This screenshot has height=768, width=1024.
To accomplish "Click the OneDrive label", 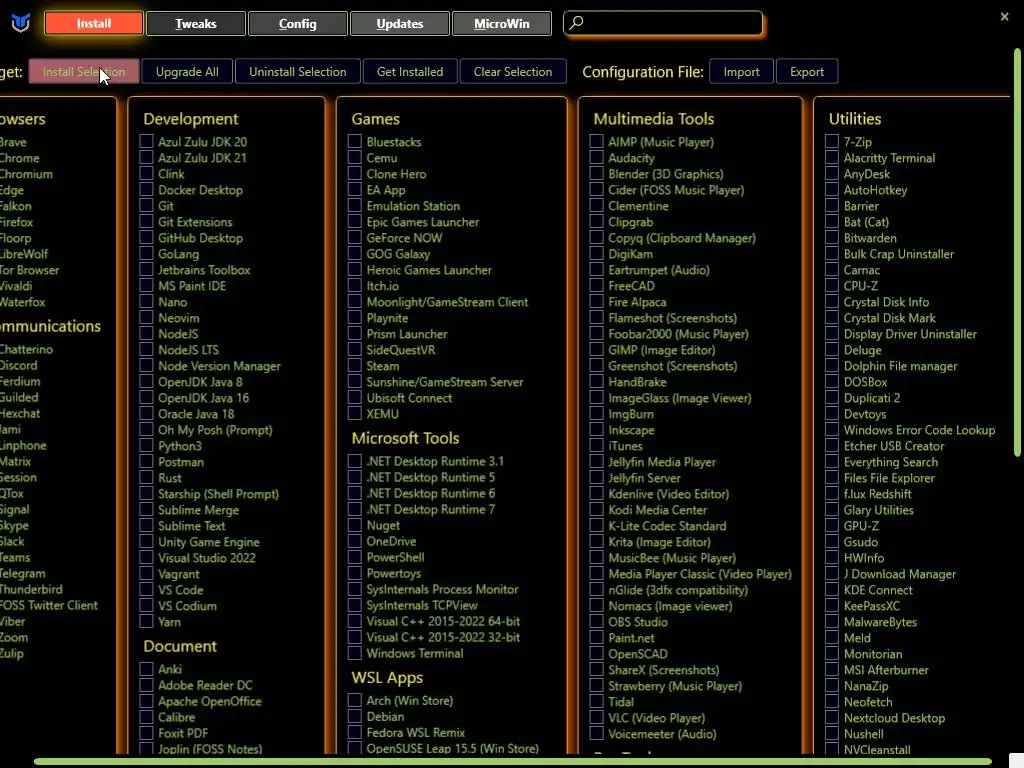I will [x=391, y=541].
